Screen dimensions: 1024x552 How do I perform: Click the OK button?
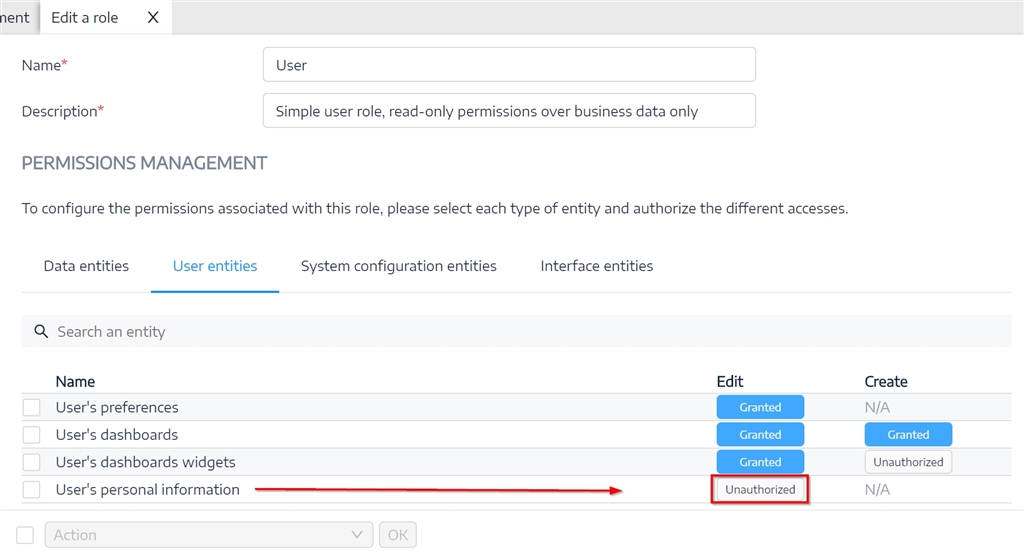click(x=398, y=535)
